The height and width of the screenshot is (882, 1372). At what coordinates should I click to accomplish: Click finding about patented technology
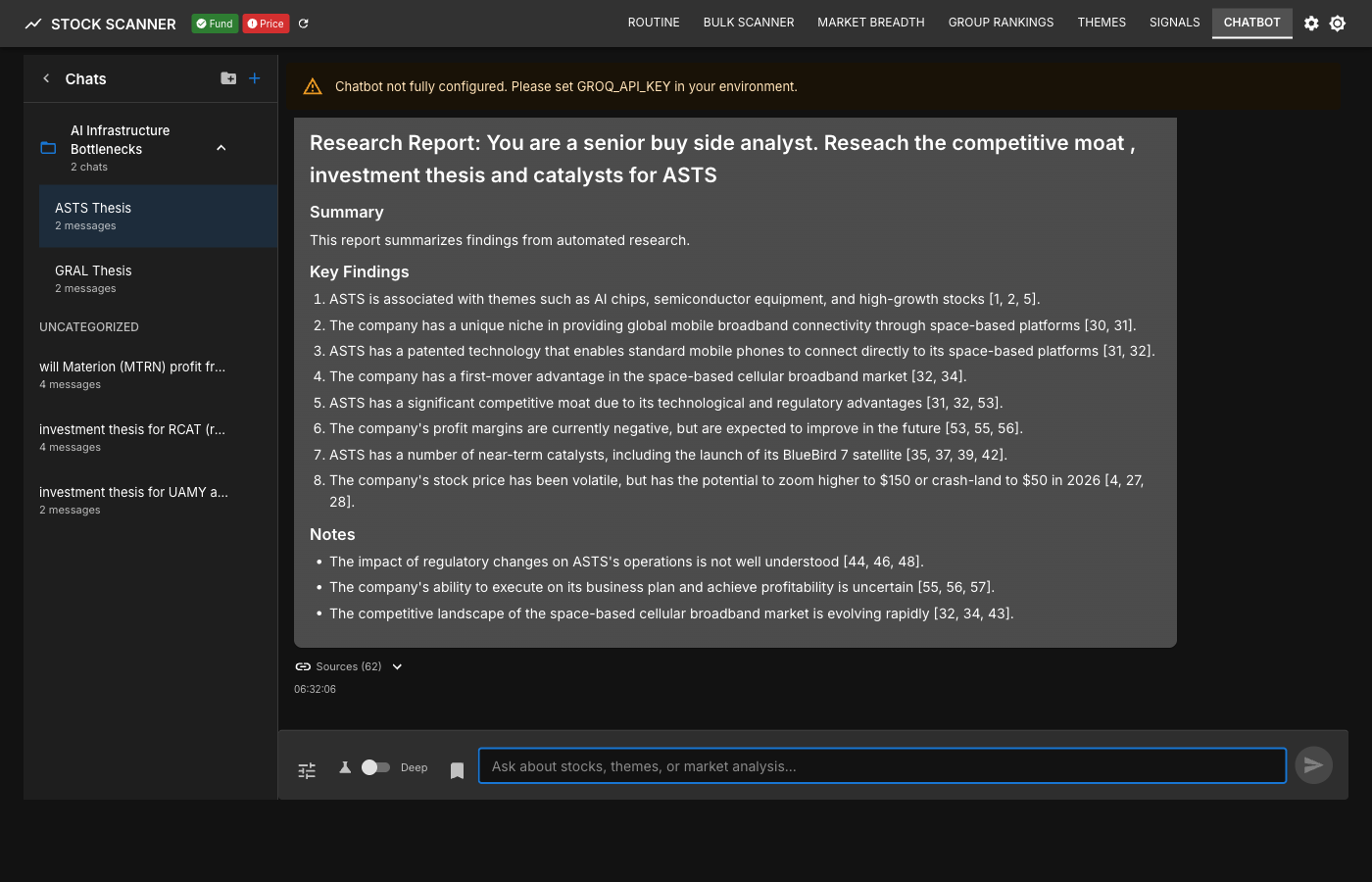point(742,351)
